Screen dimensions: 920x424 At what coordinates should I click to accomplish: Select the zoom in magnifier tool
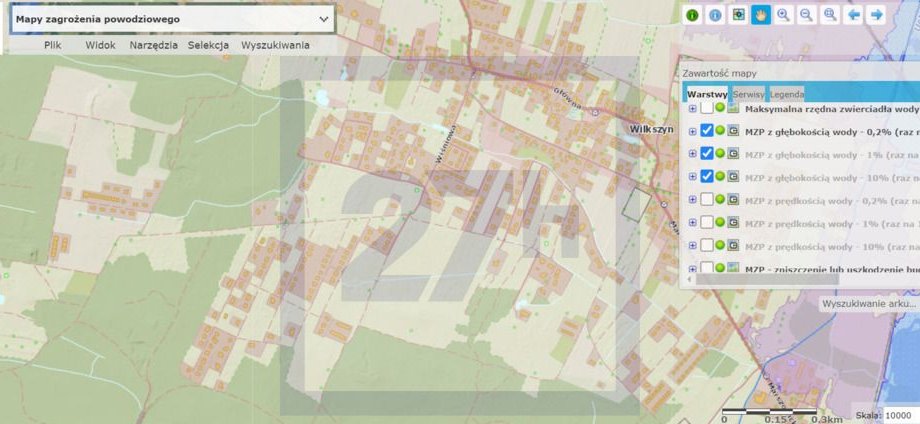784,15
